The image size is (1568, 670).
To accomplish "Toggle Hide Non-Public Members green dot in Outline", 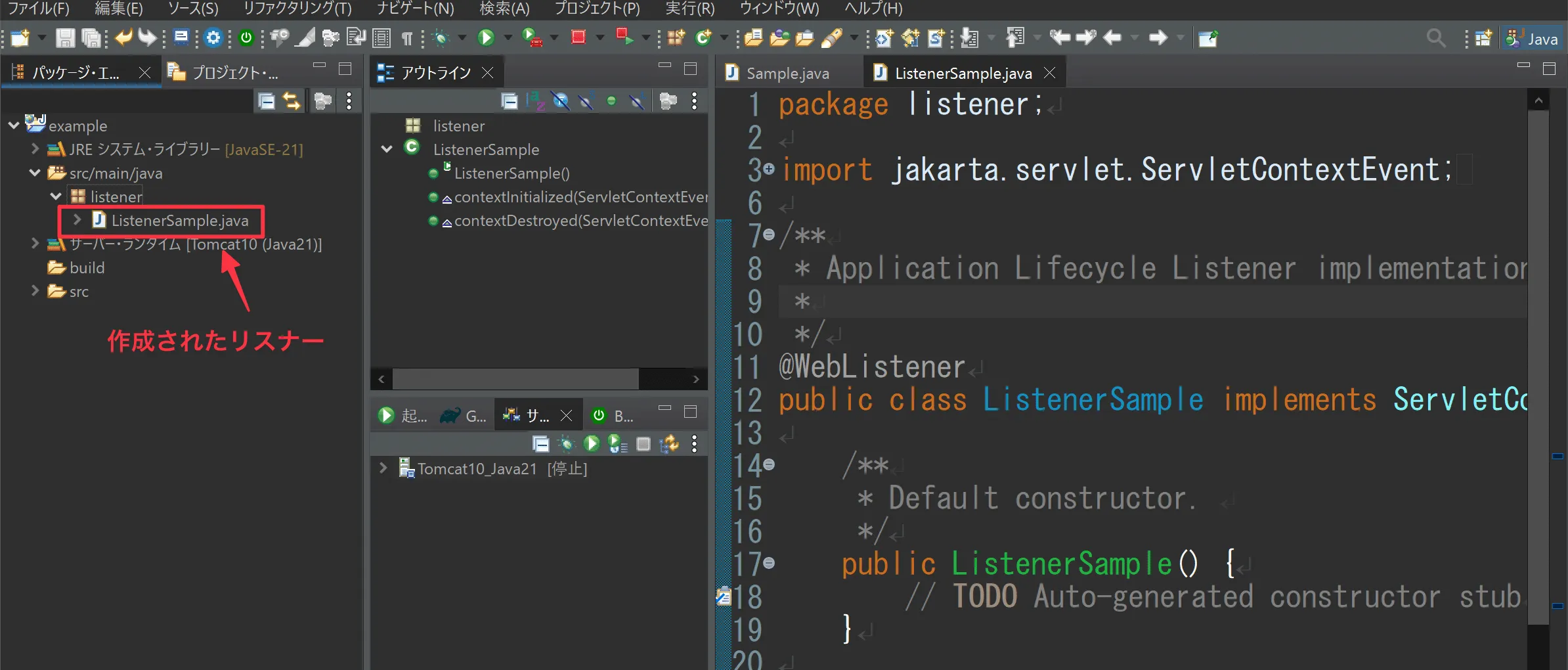I will 611,101.
